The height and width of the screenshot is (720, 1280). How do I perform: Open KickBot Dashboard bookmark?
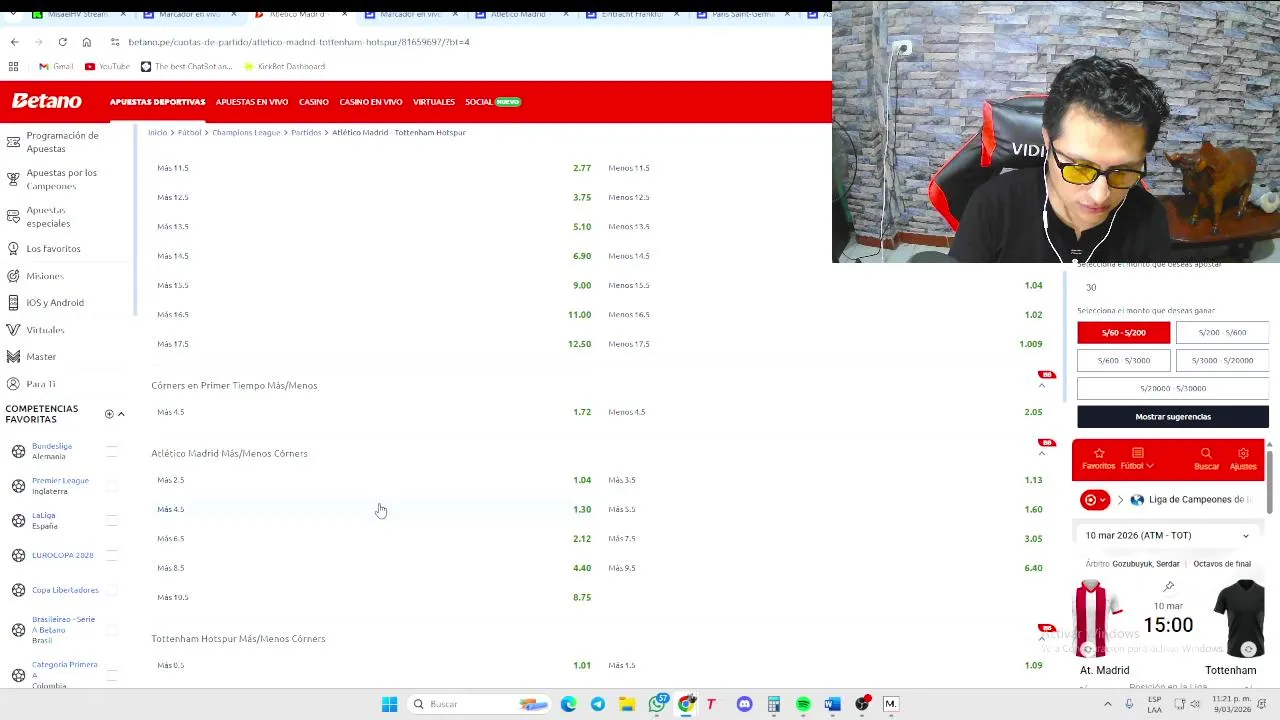284,66
